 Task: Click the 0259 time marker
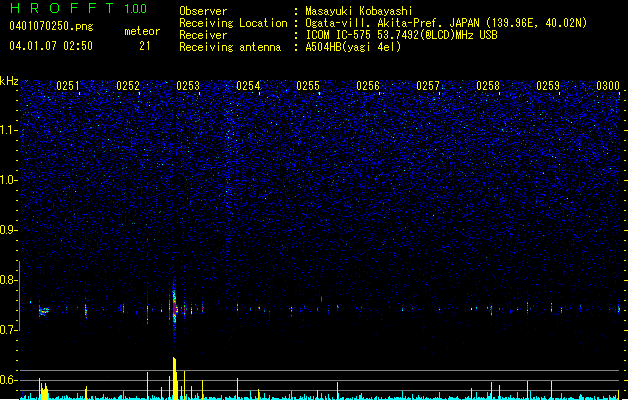[548, 86]
